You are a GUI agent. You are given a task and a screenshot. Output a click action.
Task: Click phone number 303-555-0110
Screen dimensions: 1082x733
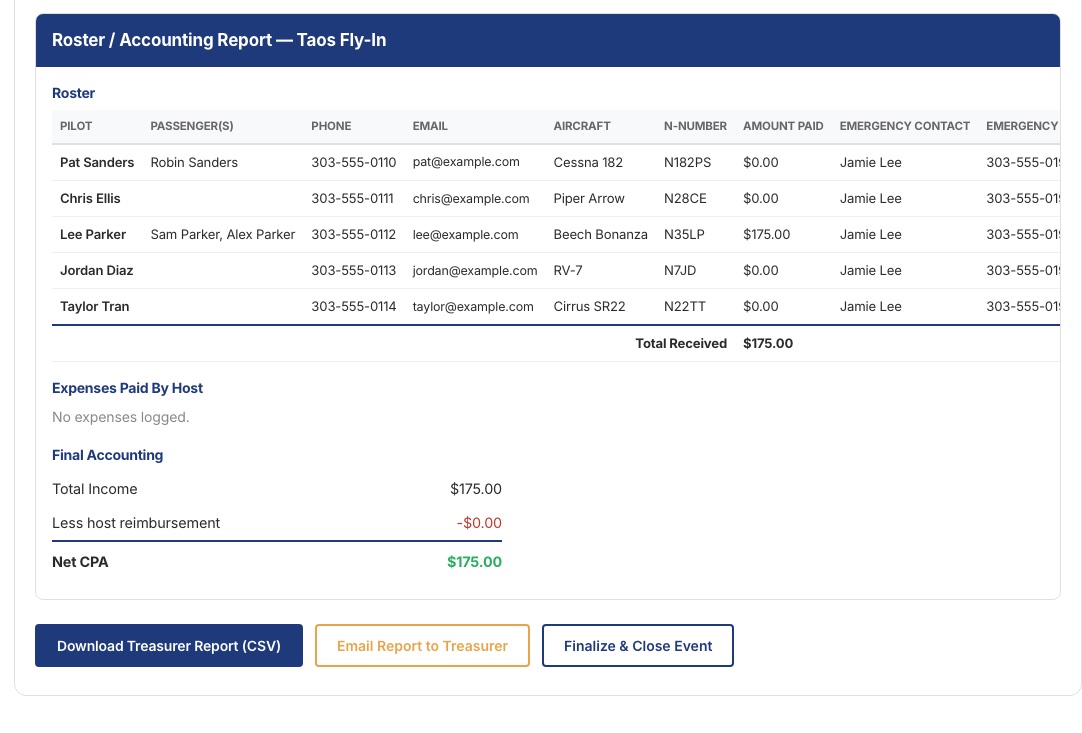pyautogui.click(x=353, y=162)
